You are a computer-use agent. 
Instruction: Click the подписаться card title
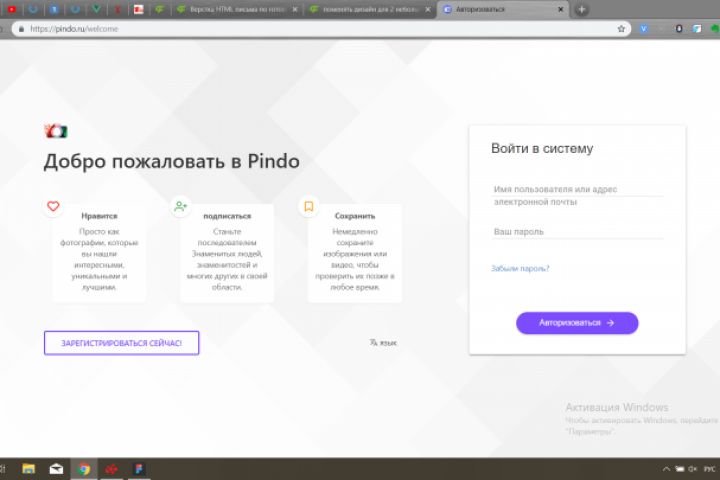coord(227,216)
